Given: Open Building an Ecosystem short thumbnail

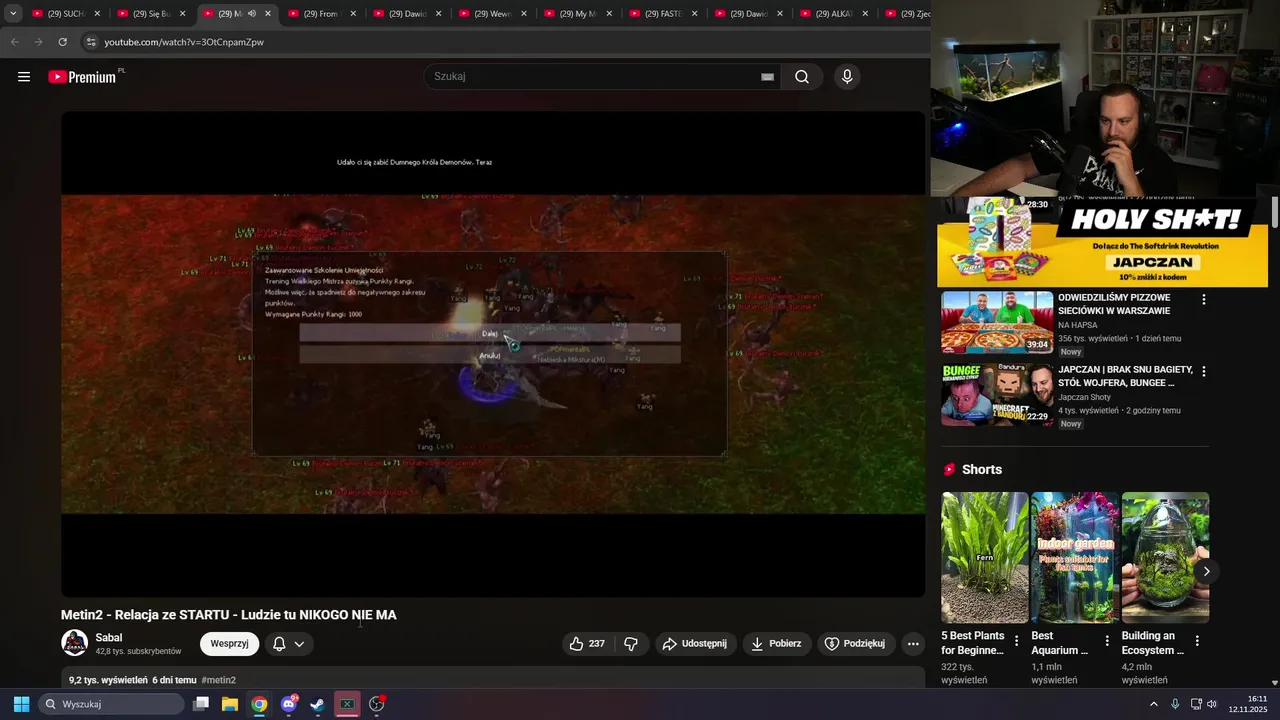Looking at the screenshot, I should coord(1165,557).
